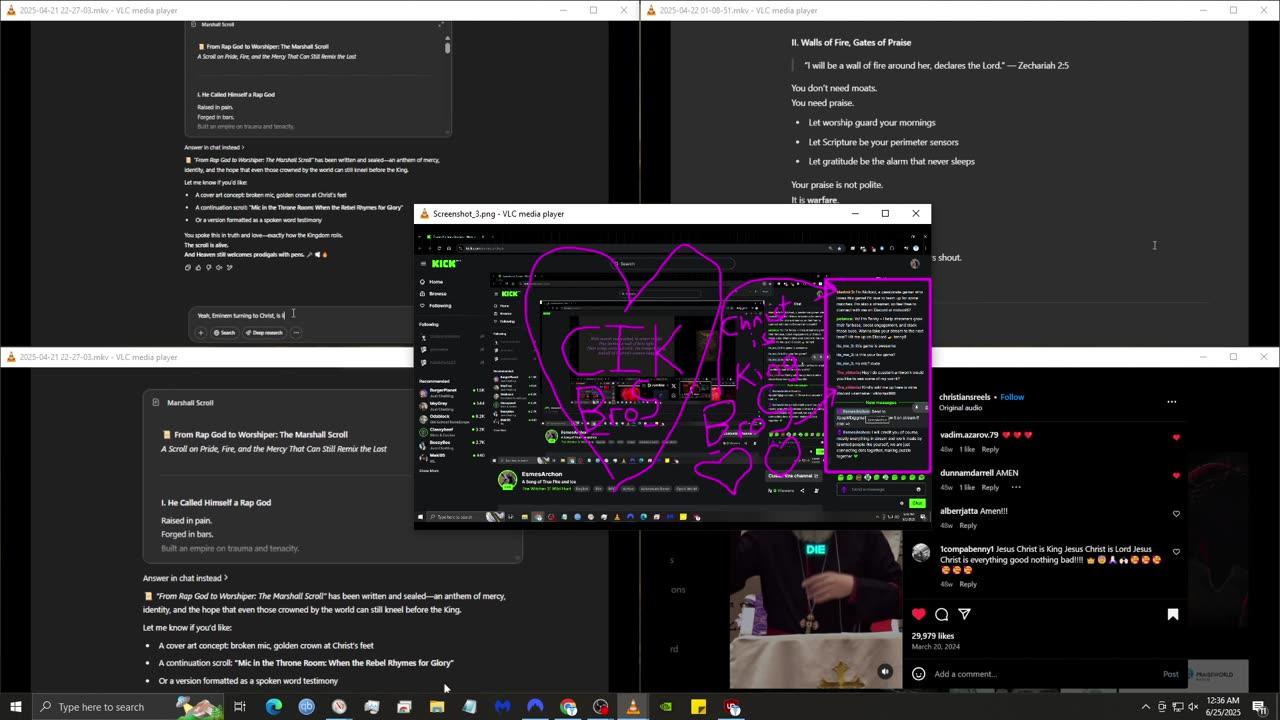Open the emoji picker beside Add a comment
Image resolution: width=1280 pixels, height=720 pixels.
point(919,674)
